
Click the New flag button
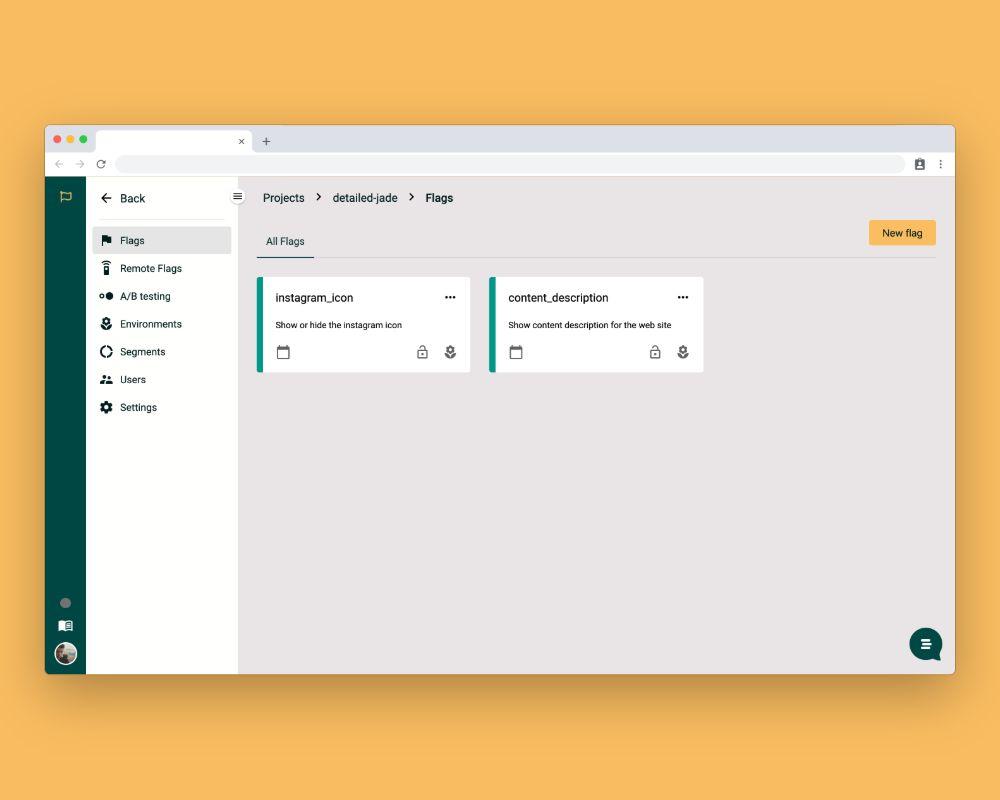click(x=902, y=233)
